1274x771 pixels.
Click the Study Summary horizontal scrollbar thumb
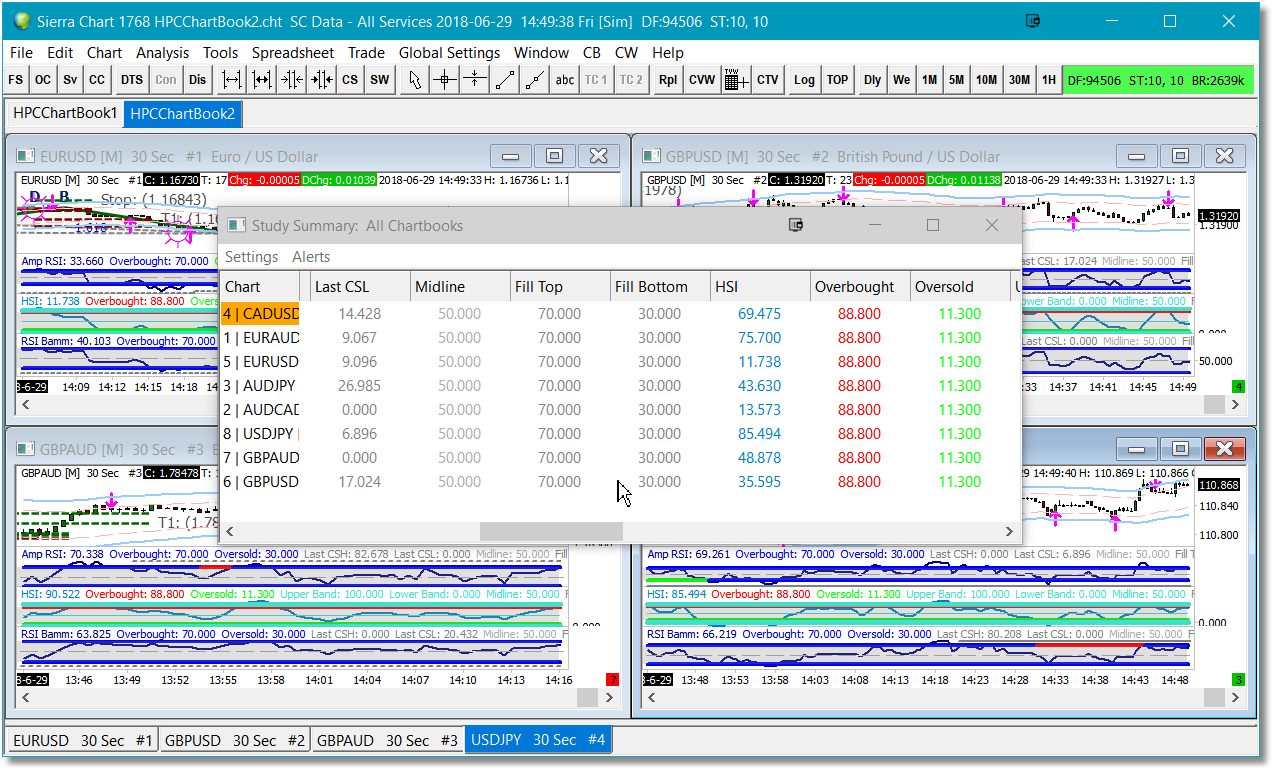552,532
